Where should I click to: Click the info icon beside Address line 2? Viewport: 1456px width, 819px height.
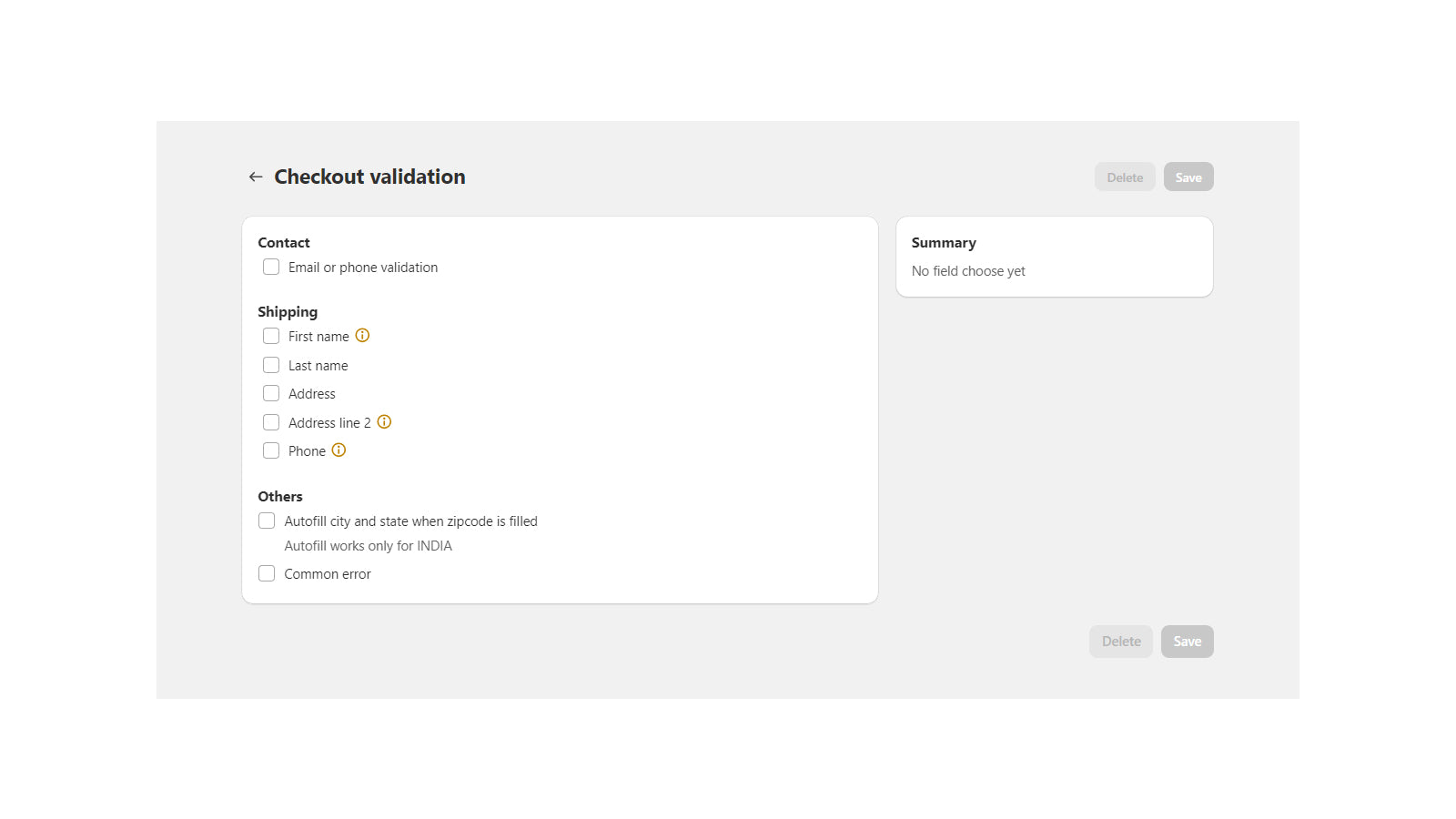point(384,422)
